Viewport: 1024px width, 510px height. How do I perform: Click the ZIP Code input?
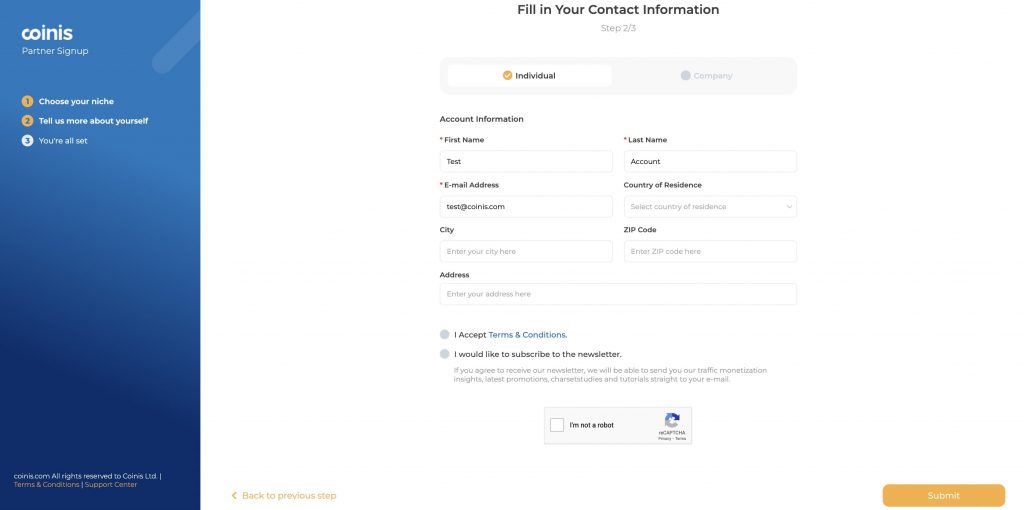tap(710, 252)
